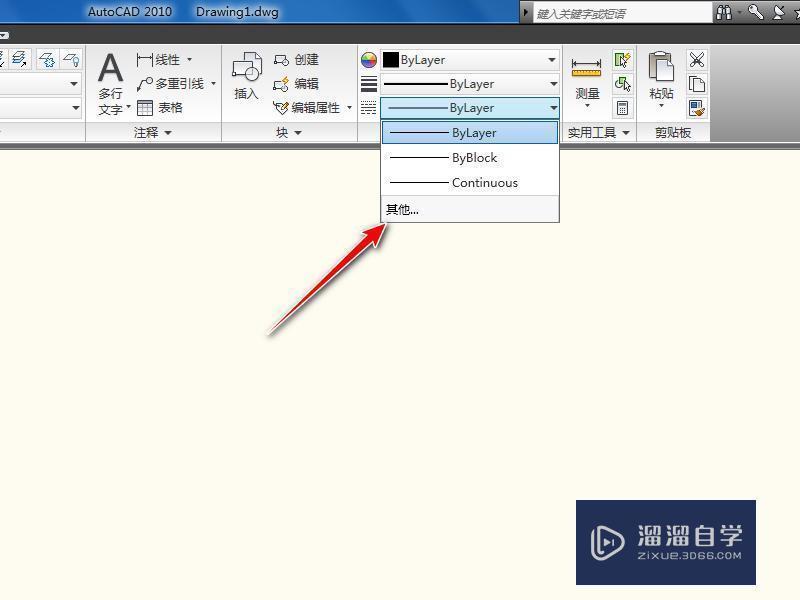Expand the 注释 annotation panel
Screen dimensions: 800x600
168,131
